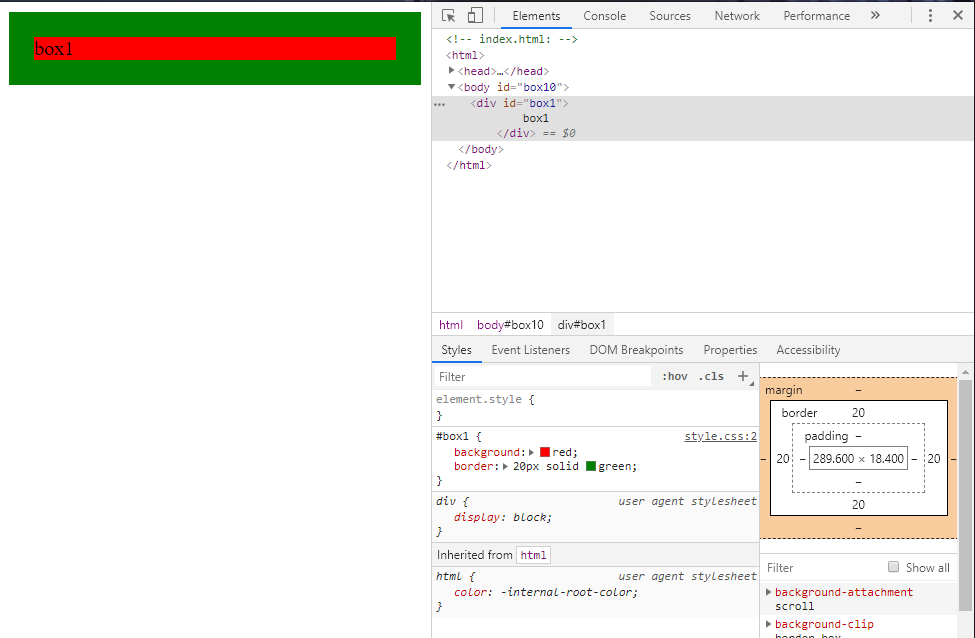Switch to the Console tab
Screen dimensions: 975x638
604,16
